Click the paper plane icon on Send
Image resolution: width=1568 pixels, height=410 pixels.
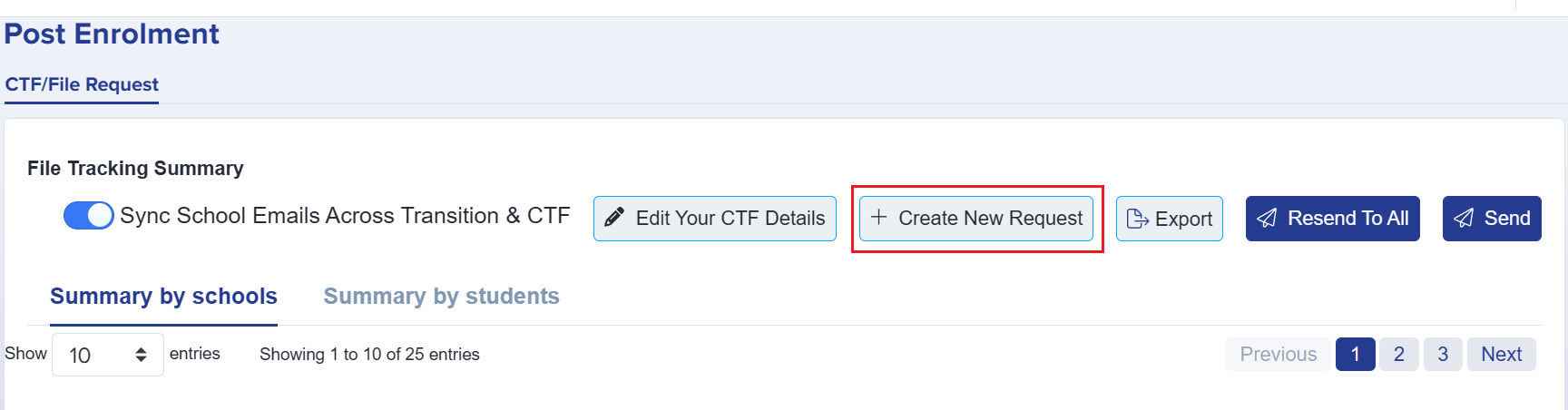point(1464,219)
